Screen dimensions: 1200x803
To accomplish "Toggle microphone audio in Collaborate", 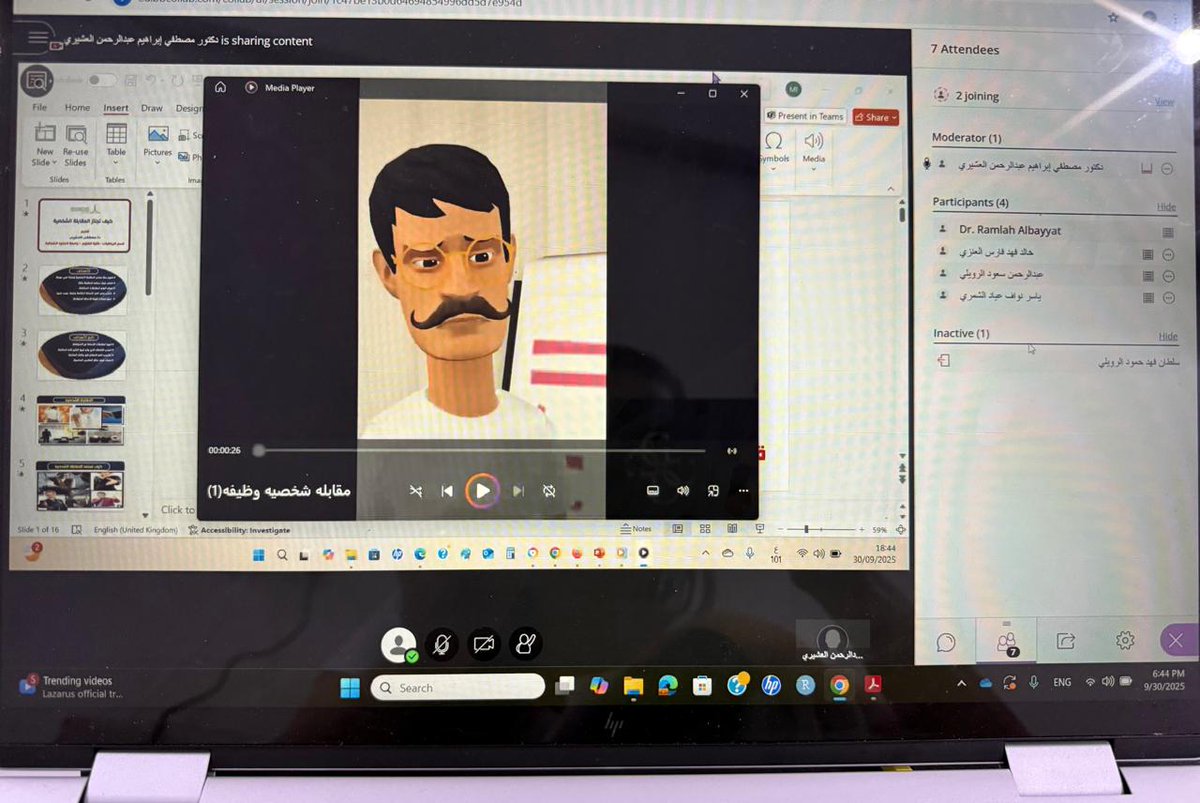I will pos(441,645).
